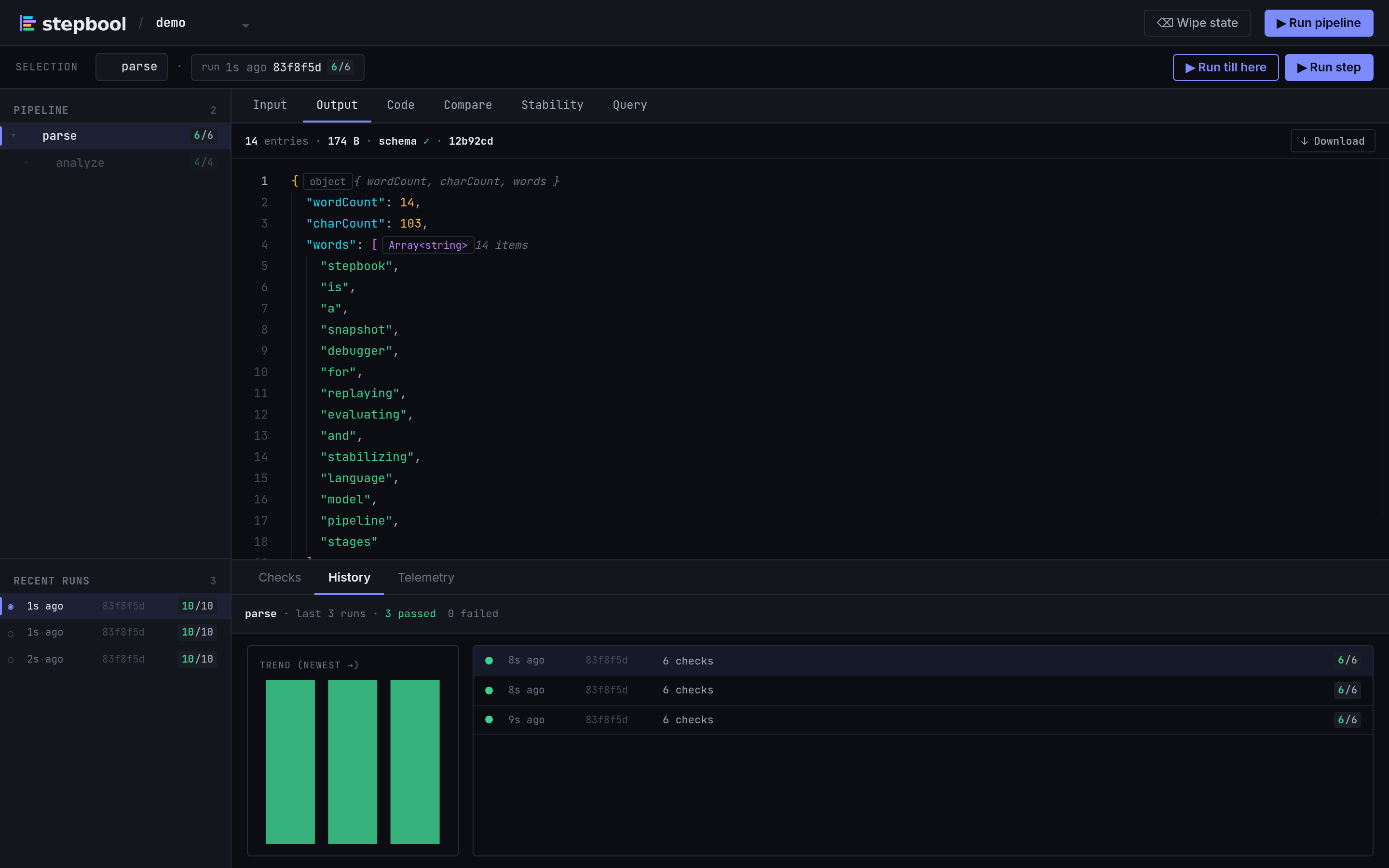Viewport: 1389px width, 868px height.
Task: Click the Wipe state button
Action: (1197, 23)
